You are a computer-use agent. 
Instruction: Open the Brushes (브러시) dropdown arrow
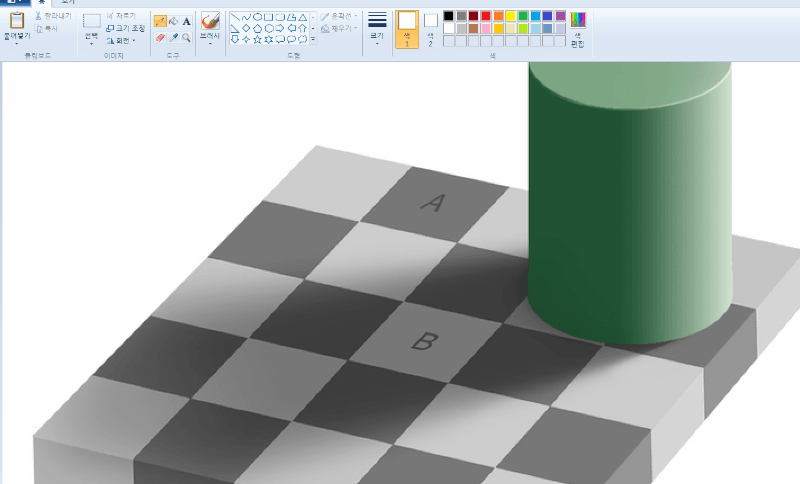coord(210,43)
